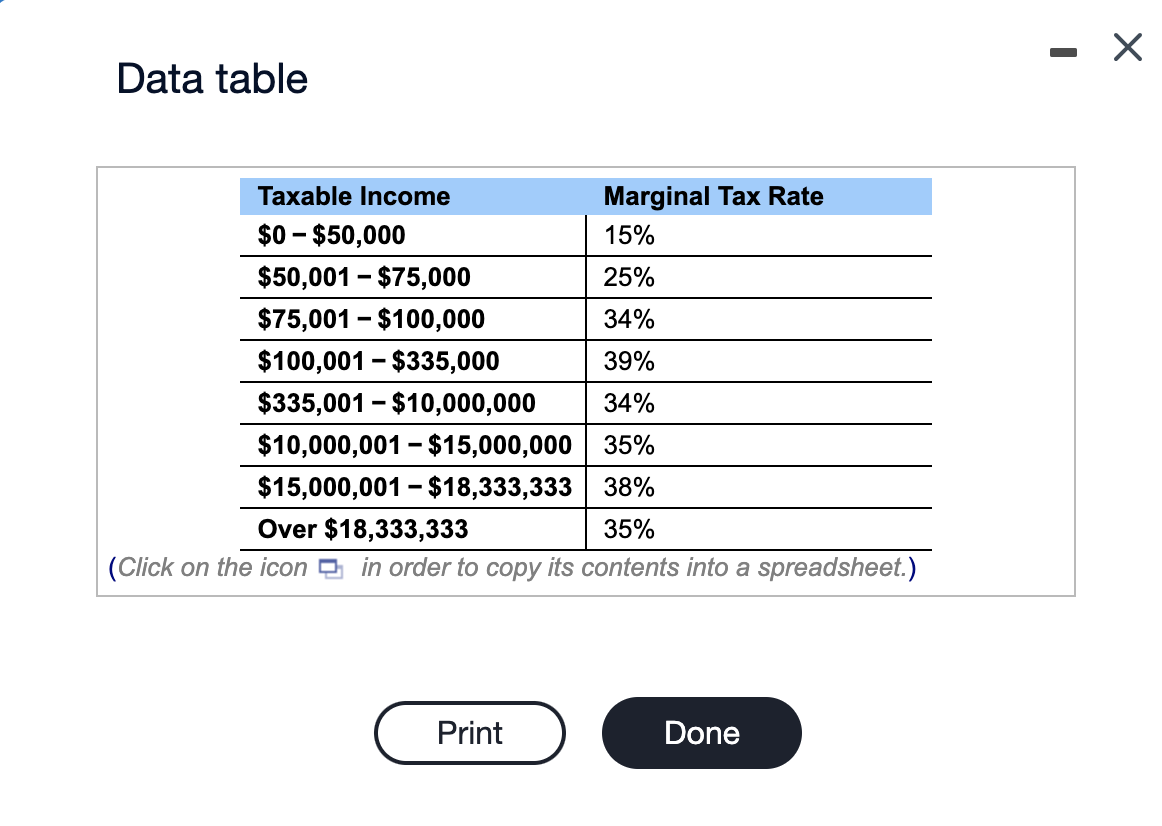
Task: Click the Data table title text
Action: coord(212,78)
